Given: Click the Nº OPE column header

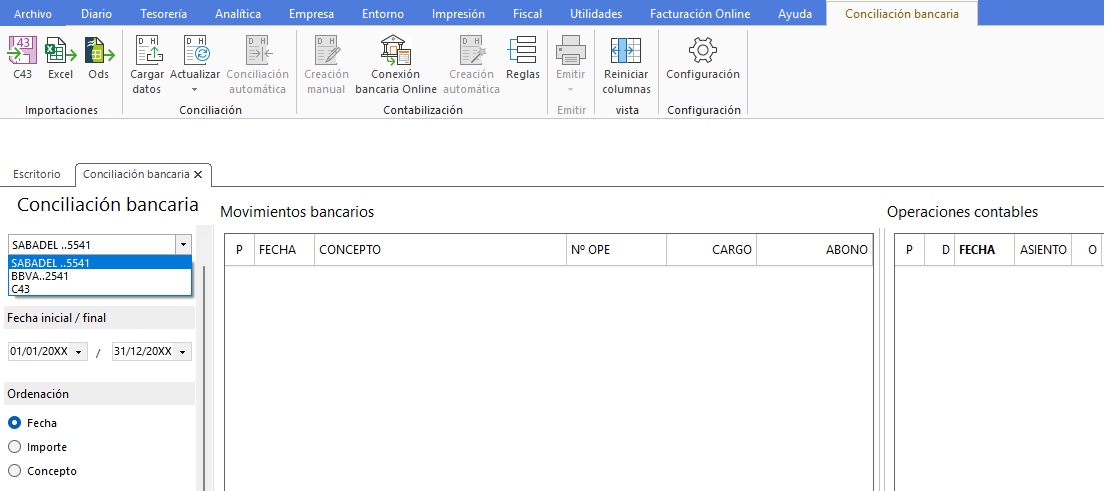Looking at the screenshot, I should coord(617,250).
